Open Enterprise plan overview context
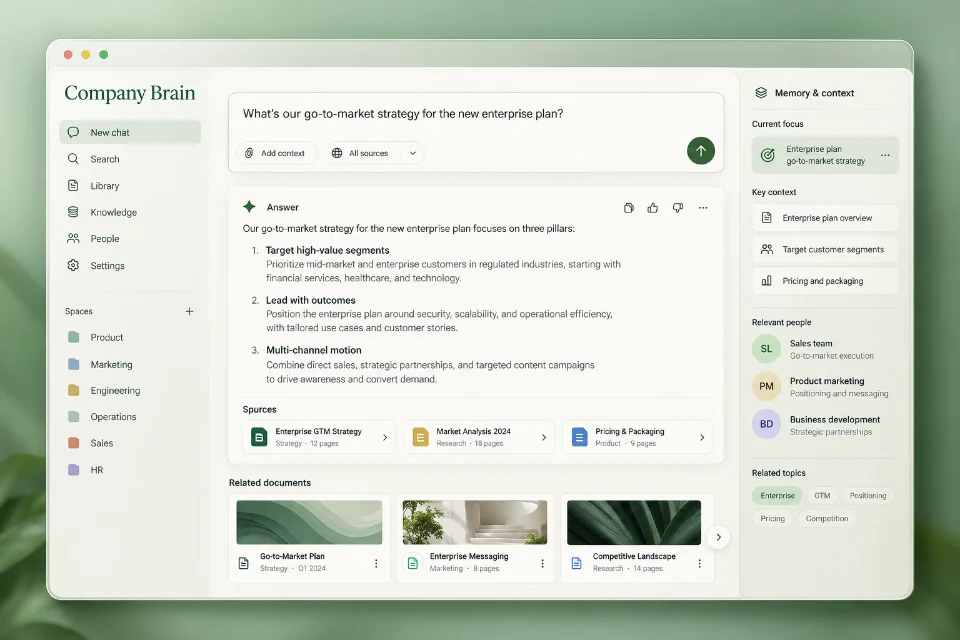The height and width of the screenshot is (640, 960). (x=825, y=218)
